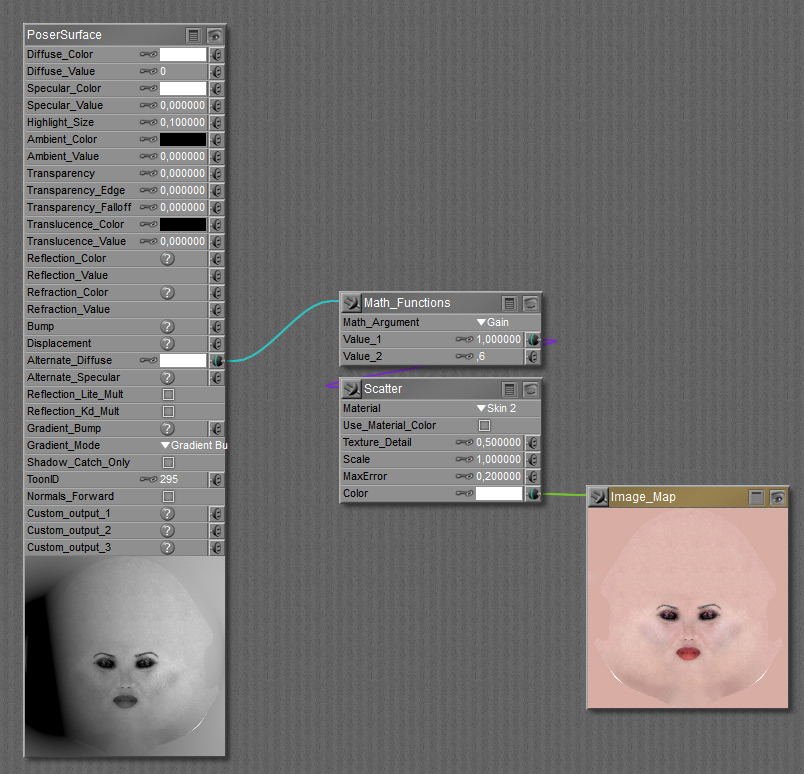Collapse PoserSurface node parameters list button

tap(194, 35)
